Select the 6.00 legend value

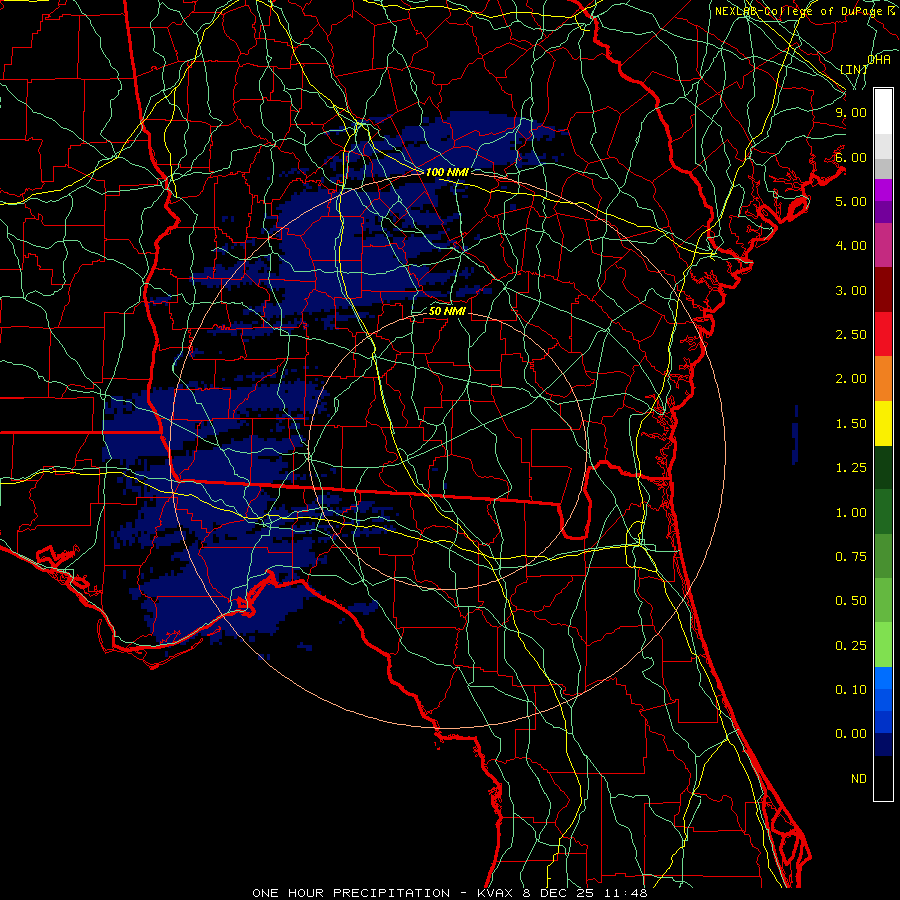[851, 157]
